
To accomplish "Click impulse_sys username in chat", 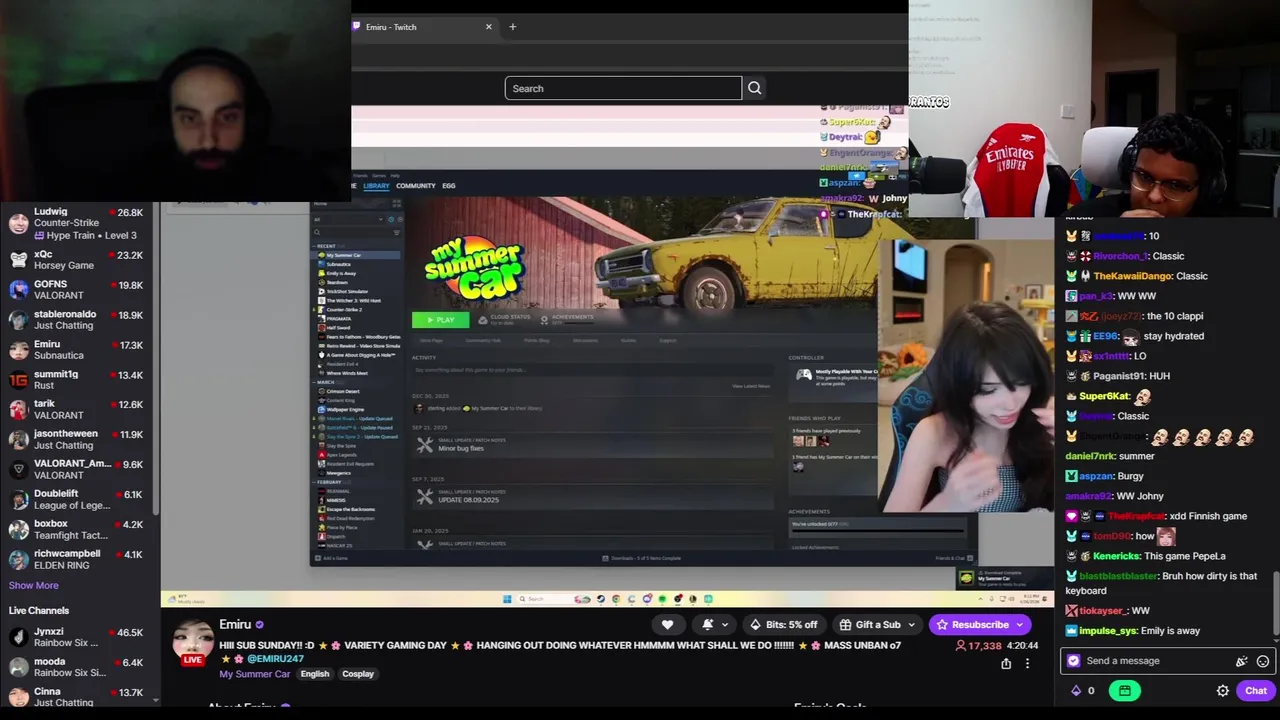I will coord(1108,631).
